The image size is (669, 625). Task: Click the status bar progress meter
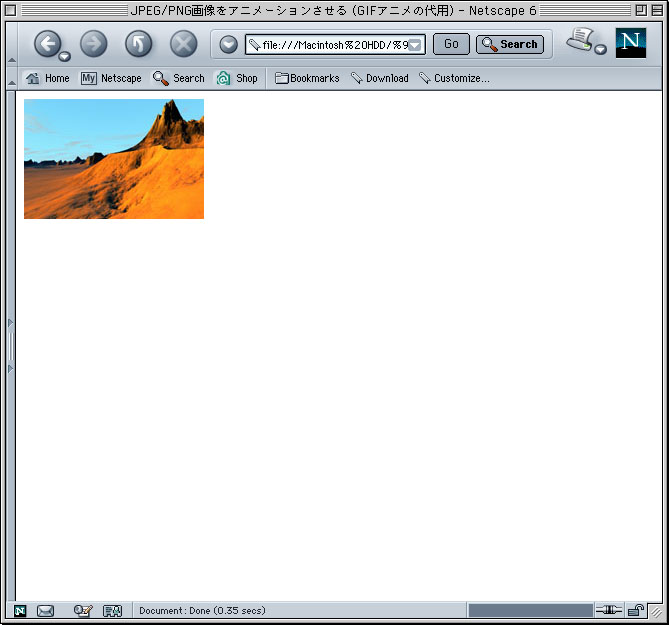coord(530,610)
